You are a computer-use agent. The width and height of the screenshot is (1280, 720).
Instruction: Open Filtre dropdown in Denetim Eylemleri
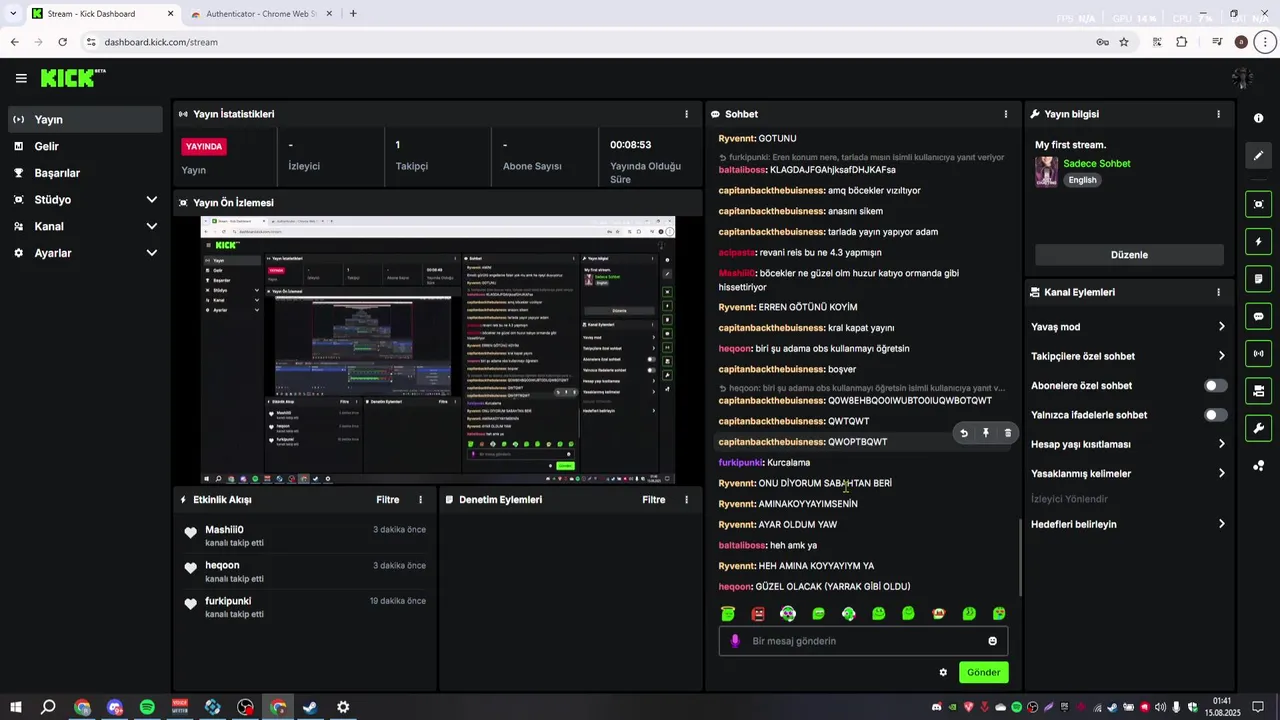(654, 500)
